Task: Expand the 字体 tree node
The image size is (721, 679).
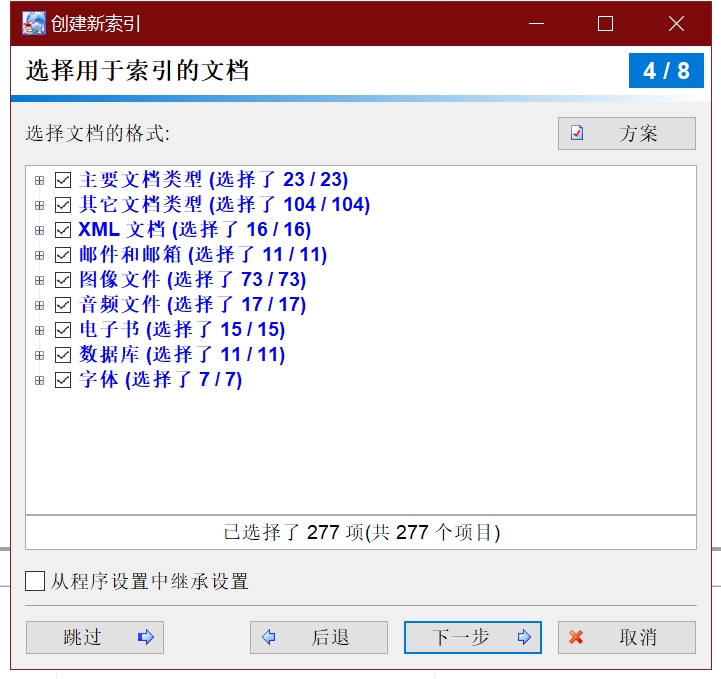Action: tap(40, 380)
